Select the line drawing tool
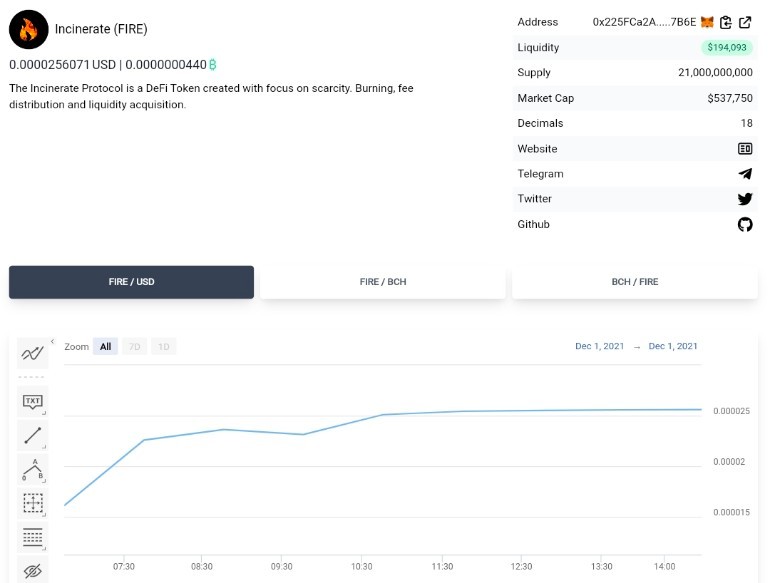This screenshot has width=770, height=583. 33,435
